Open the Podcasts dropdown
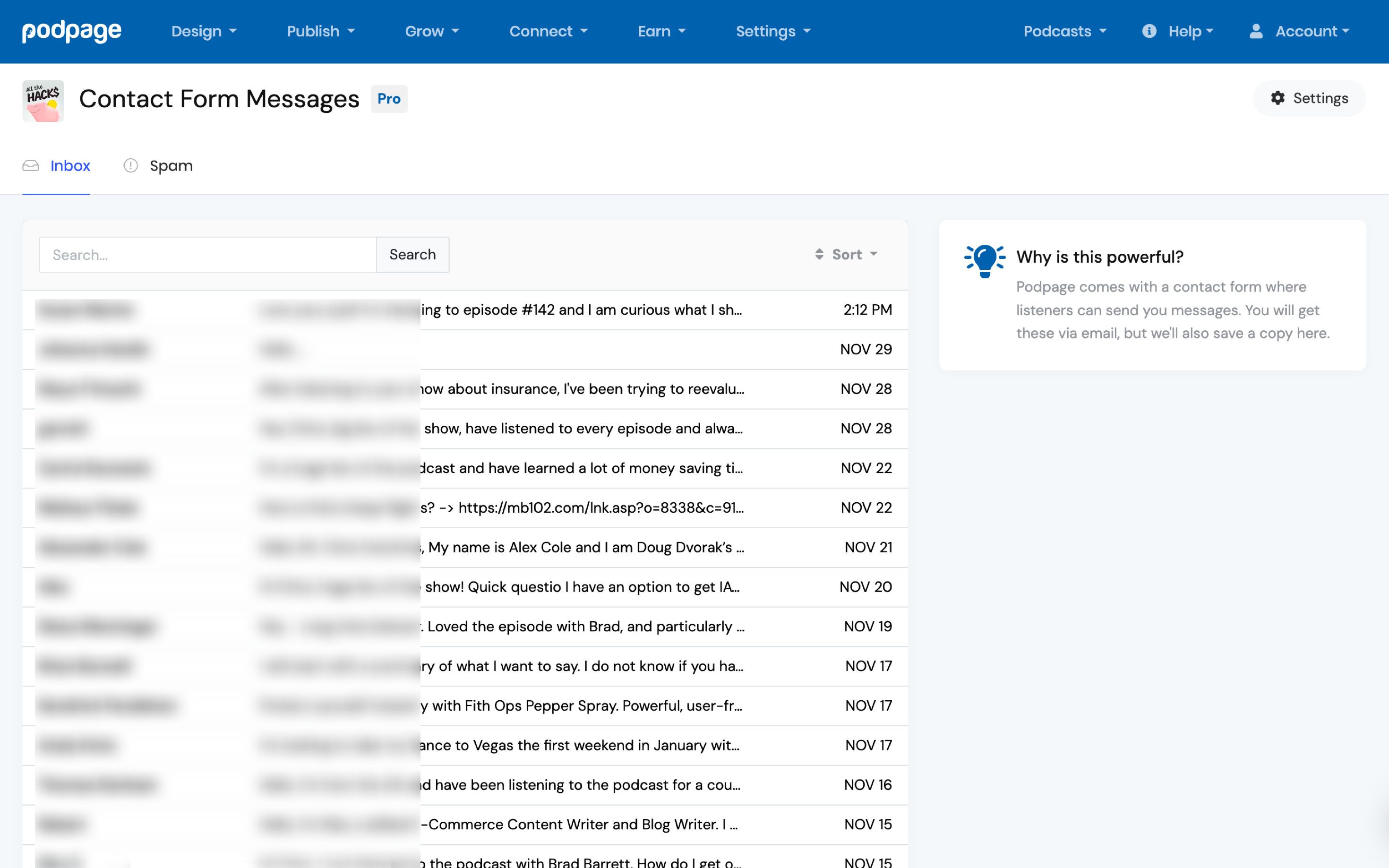 pyautogui.click(x=1064, y=31)
